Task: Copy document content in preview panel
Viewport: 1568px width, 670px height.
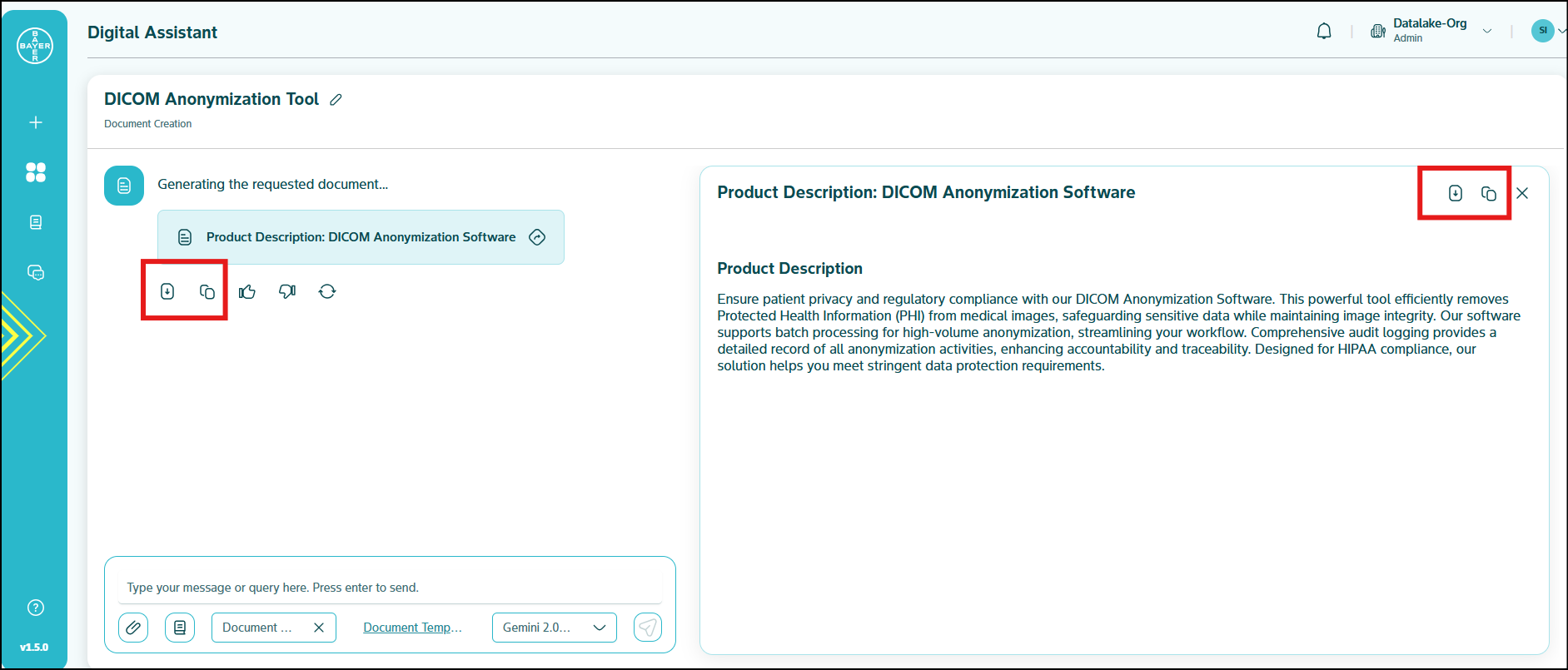Action: (1488, 193)
